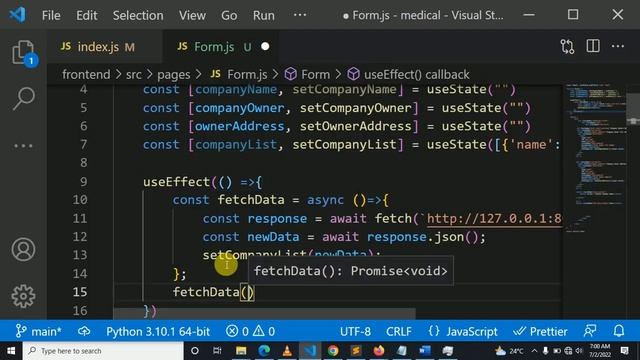This screenshot has height=360, width=640.
Task: Click the taskbar search box
Action: click(x=104, y=351)
